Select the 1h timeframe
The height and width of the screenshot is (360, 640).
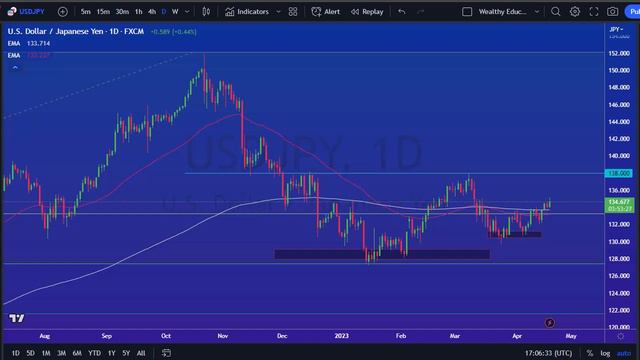(x=139, y=12)
